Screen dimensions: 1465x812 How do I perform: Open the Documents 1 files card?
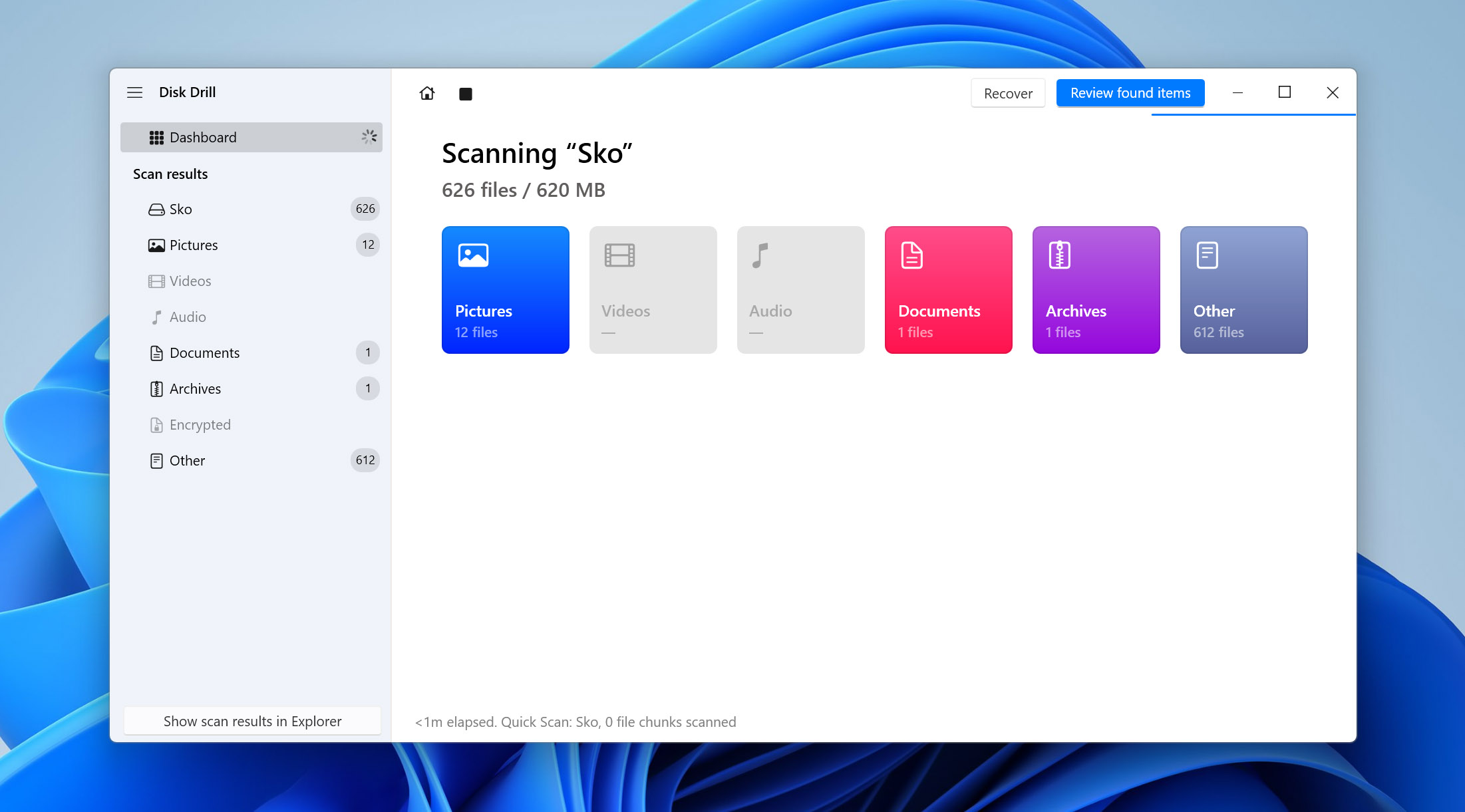pyautogui.click(x=949, y=290)
